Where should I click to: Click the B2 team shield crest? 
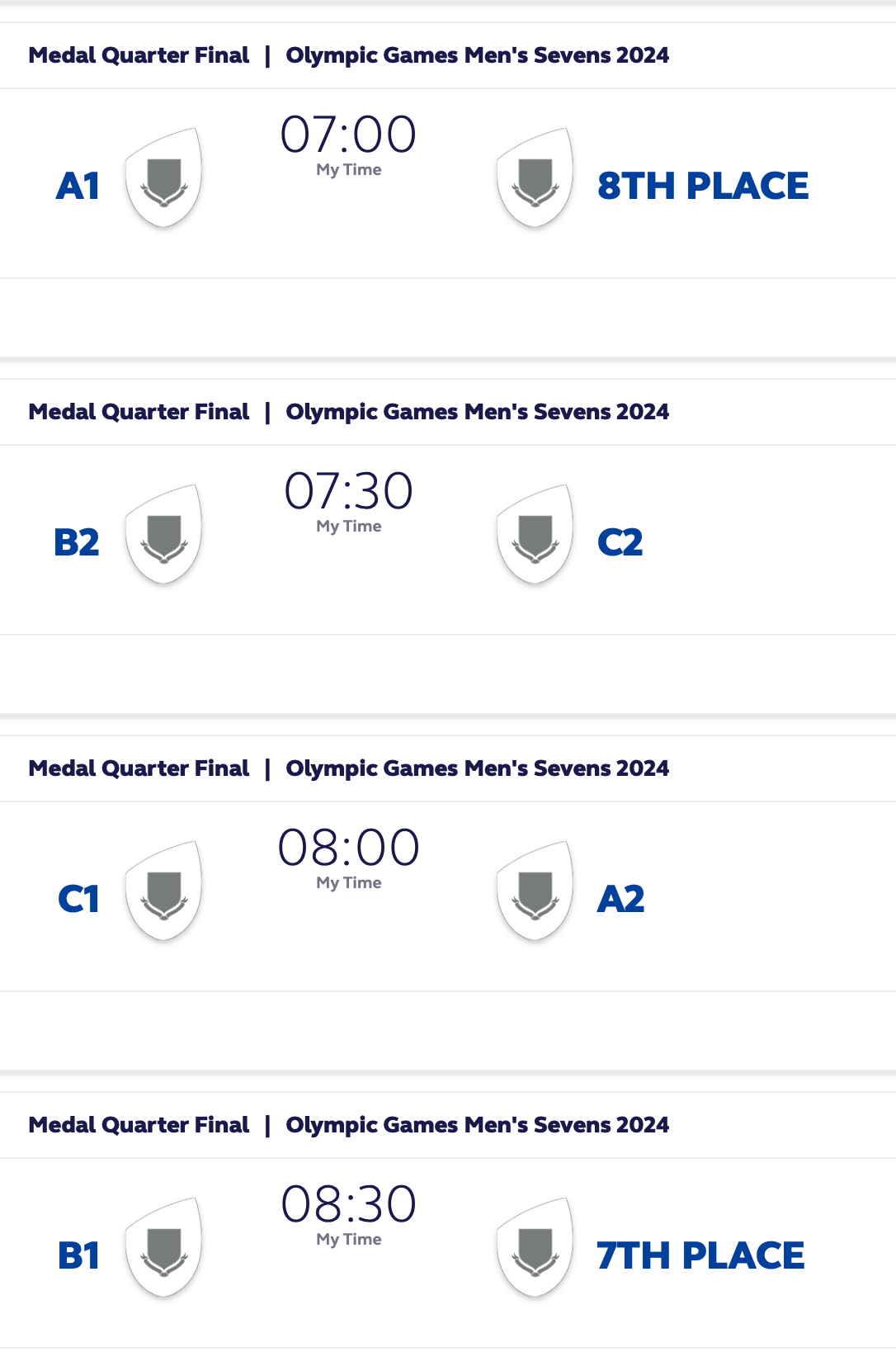coord(163,534)
